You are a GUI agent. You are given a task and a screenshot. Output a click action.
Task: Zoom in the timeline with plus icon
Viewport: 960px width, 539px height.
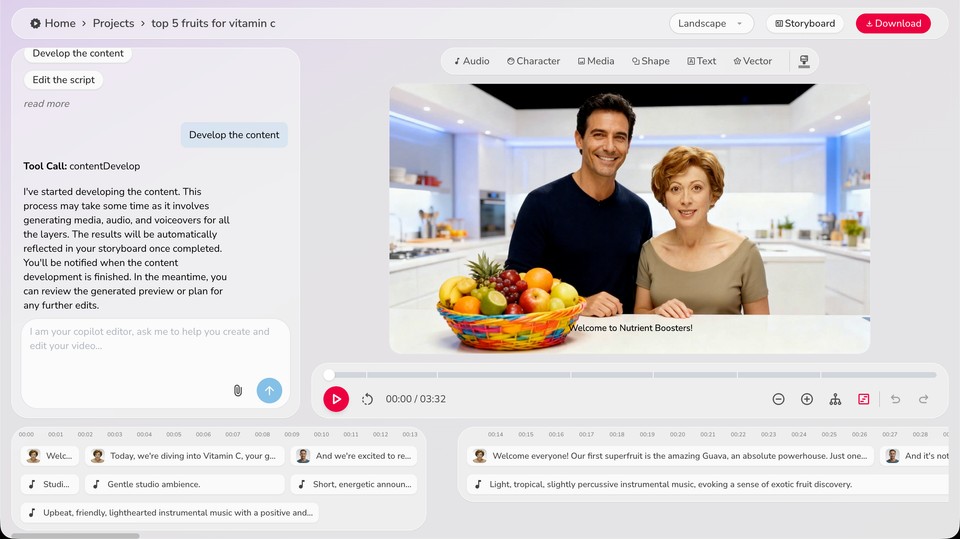click(807, 399)
